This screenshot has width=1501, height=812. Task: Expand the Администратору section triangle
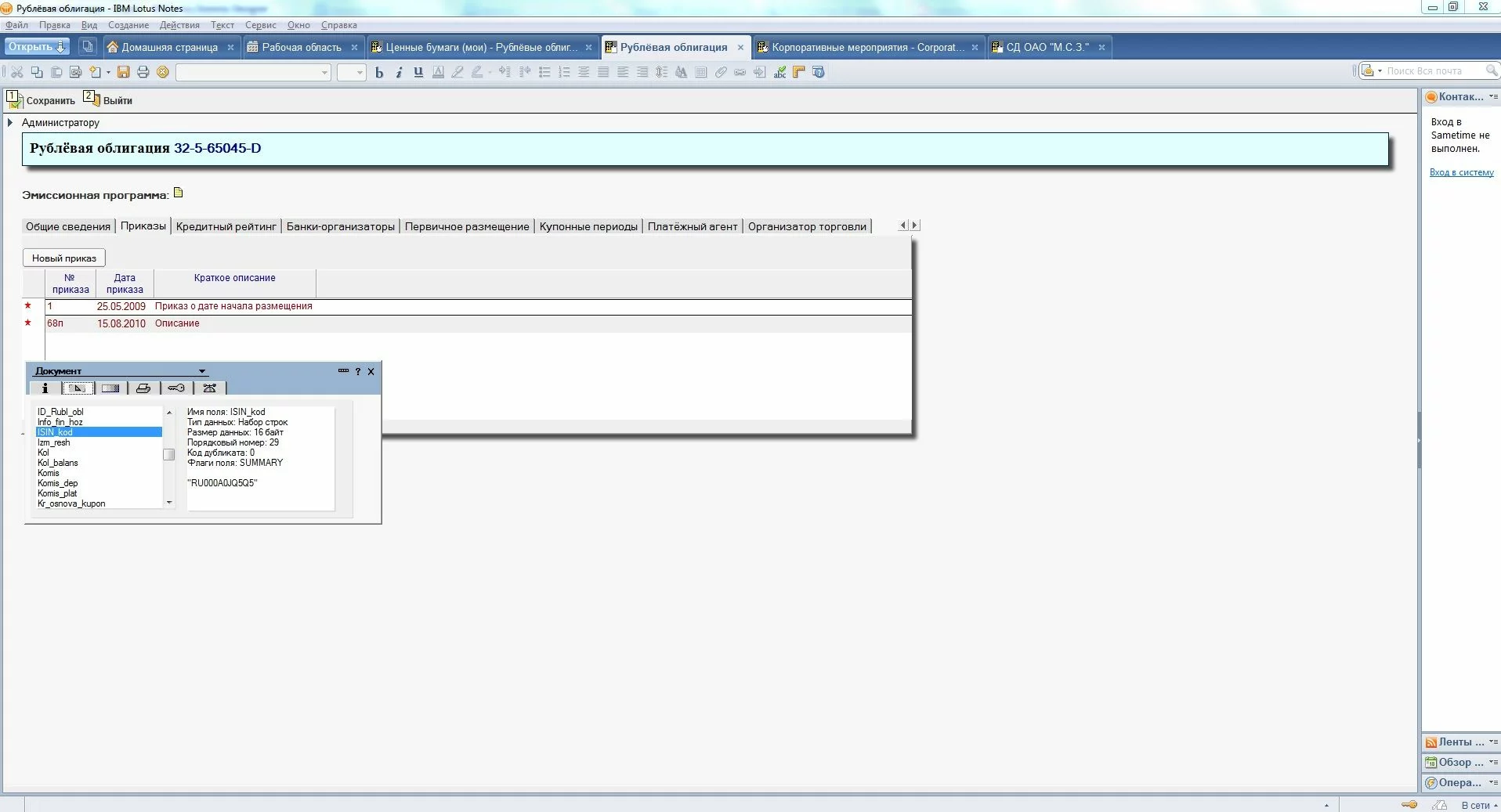(x=10, y=123)
